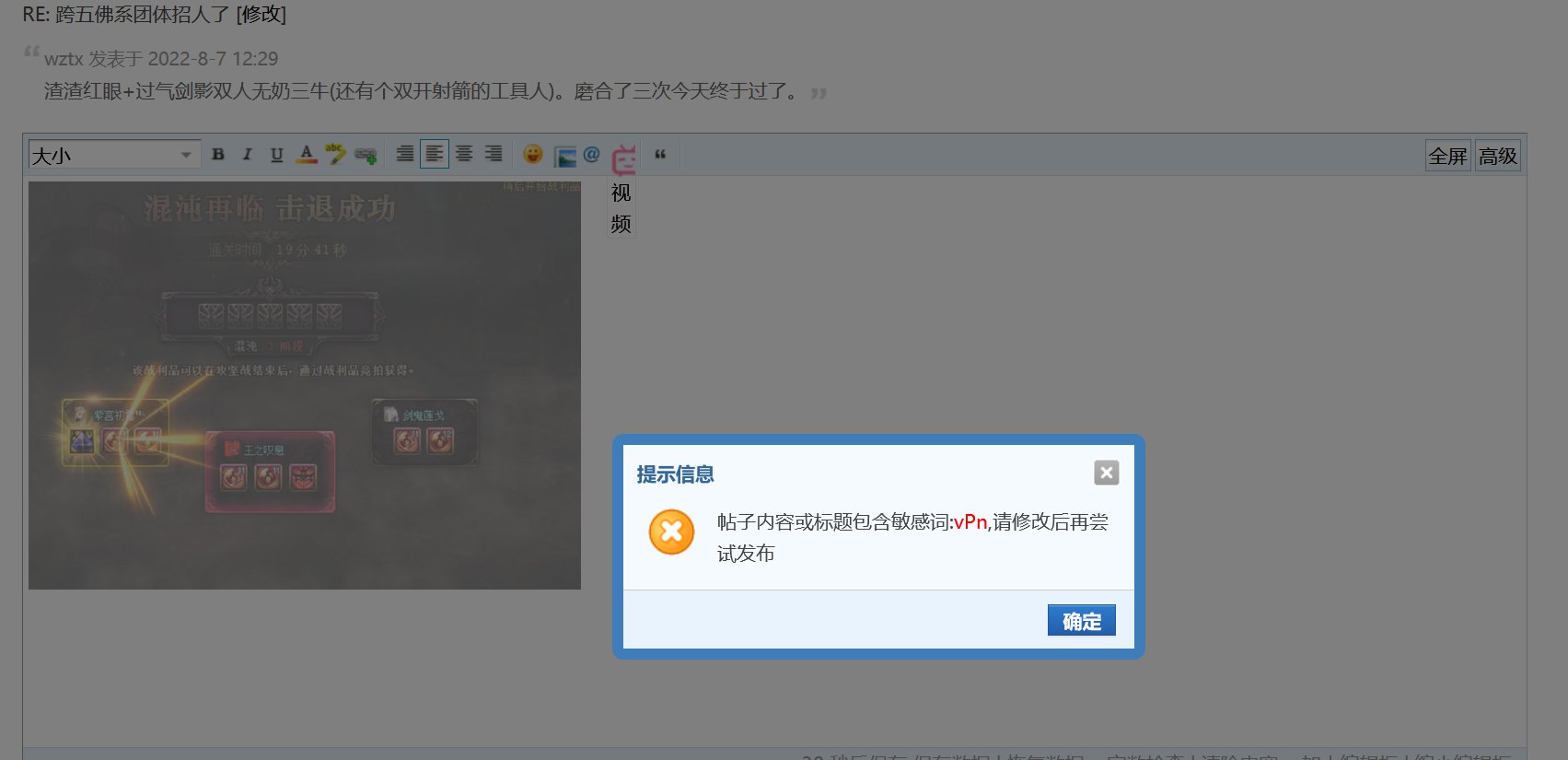
Task: Open the smiley emoticon picker
Action: point(533,154)
